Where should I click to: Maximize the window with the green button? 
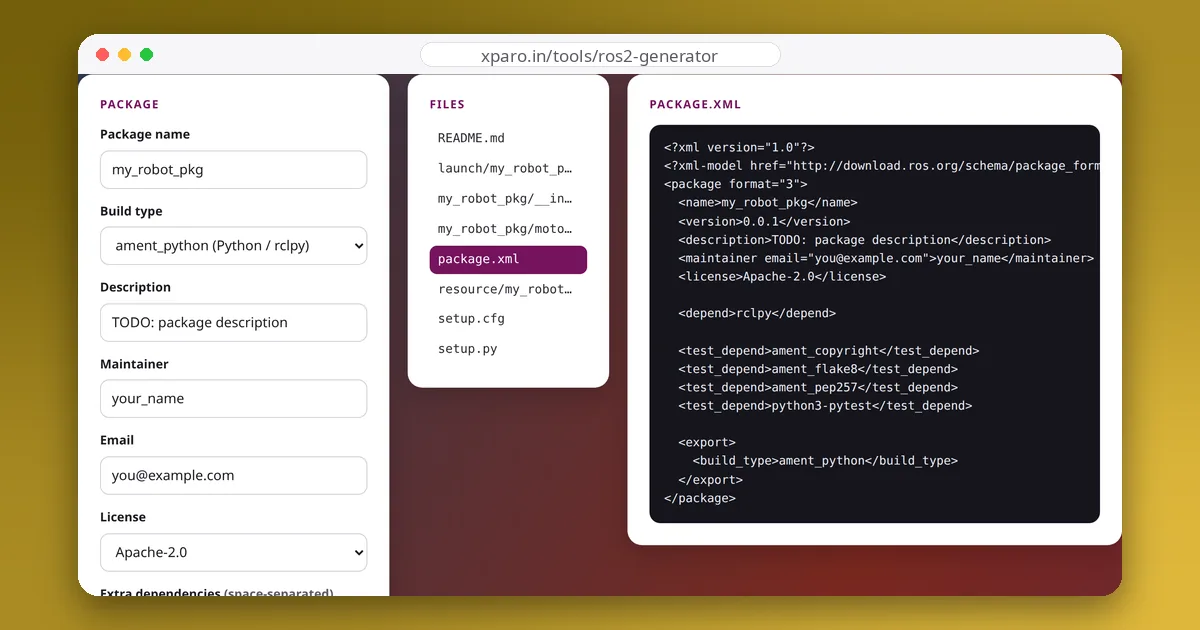146,55
